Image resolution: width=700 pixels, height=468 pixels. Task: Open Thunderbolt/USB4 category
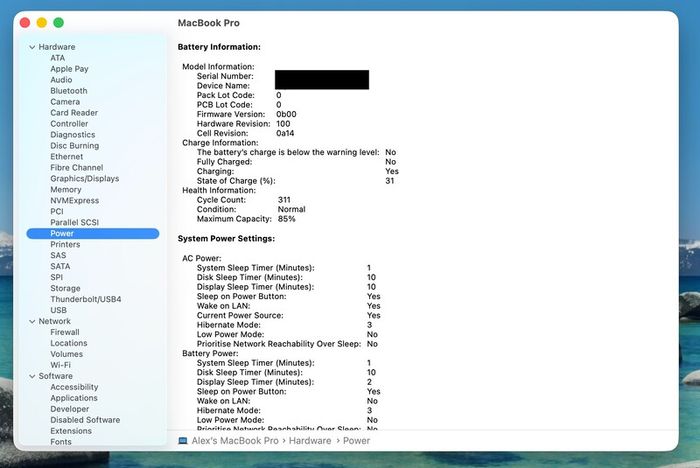coord(85,299)
